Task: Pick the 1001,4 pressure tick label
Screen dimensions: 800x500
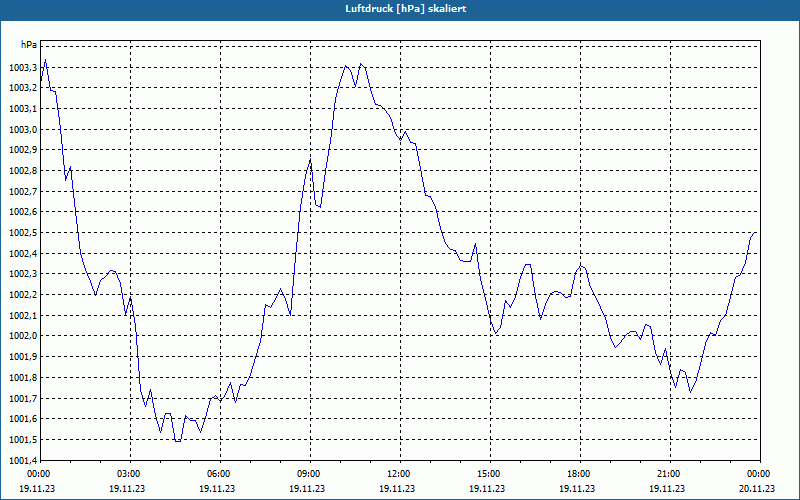Action: [x=23, y=461]
